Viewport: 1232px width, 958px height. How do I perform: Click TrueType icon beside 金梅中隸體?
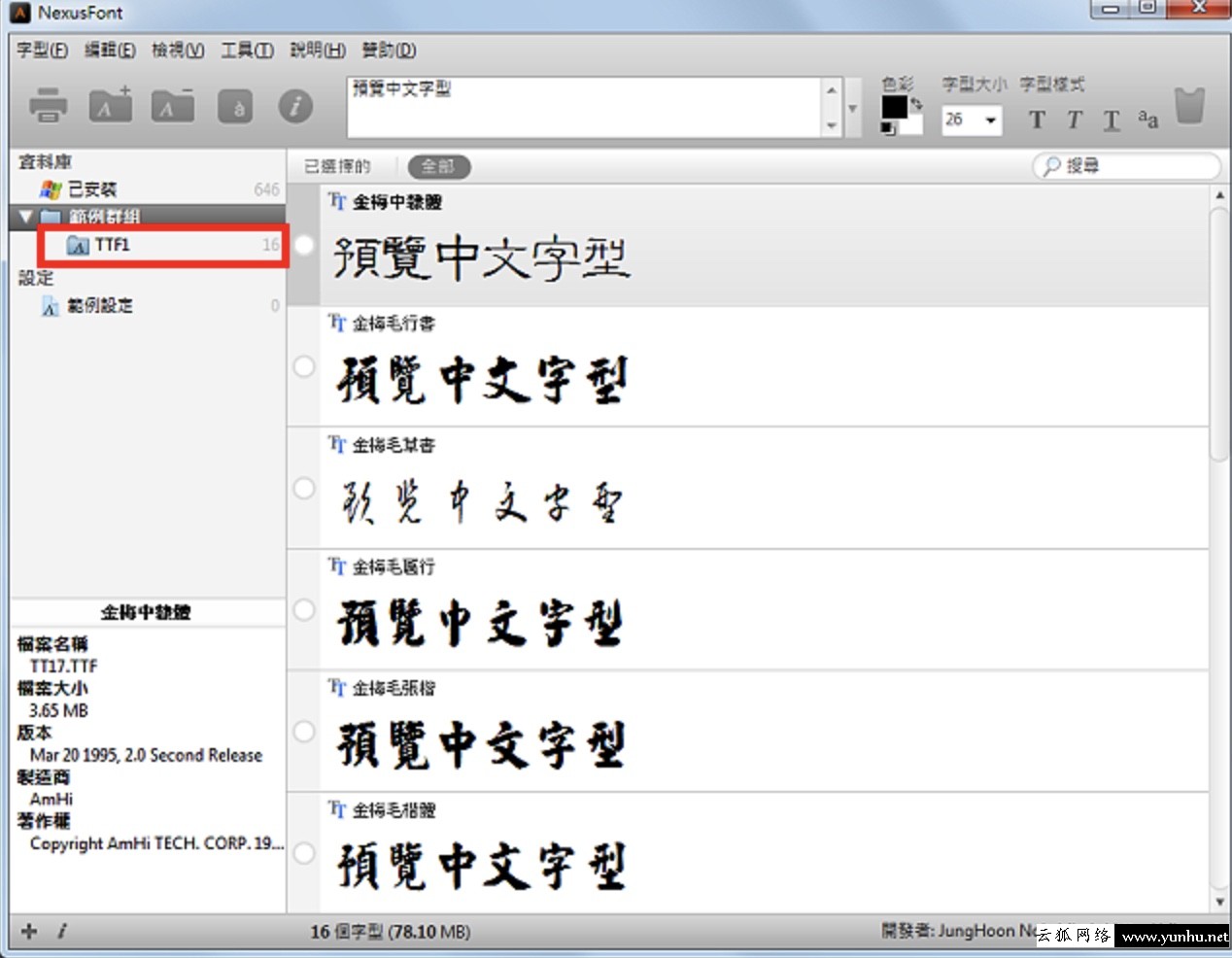337,201
